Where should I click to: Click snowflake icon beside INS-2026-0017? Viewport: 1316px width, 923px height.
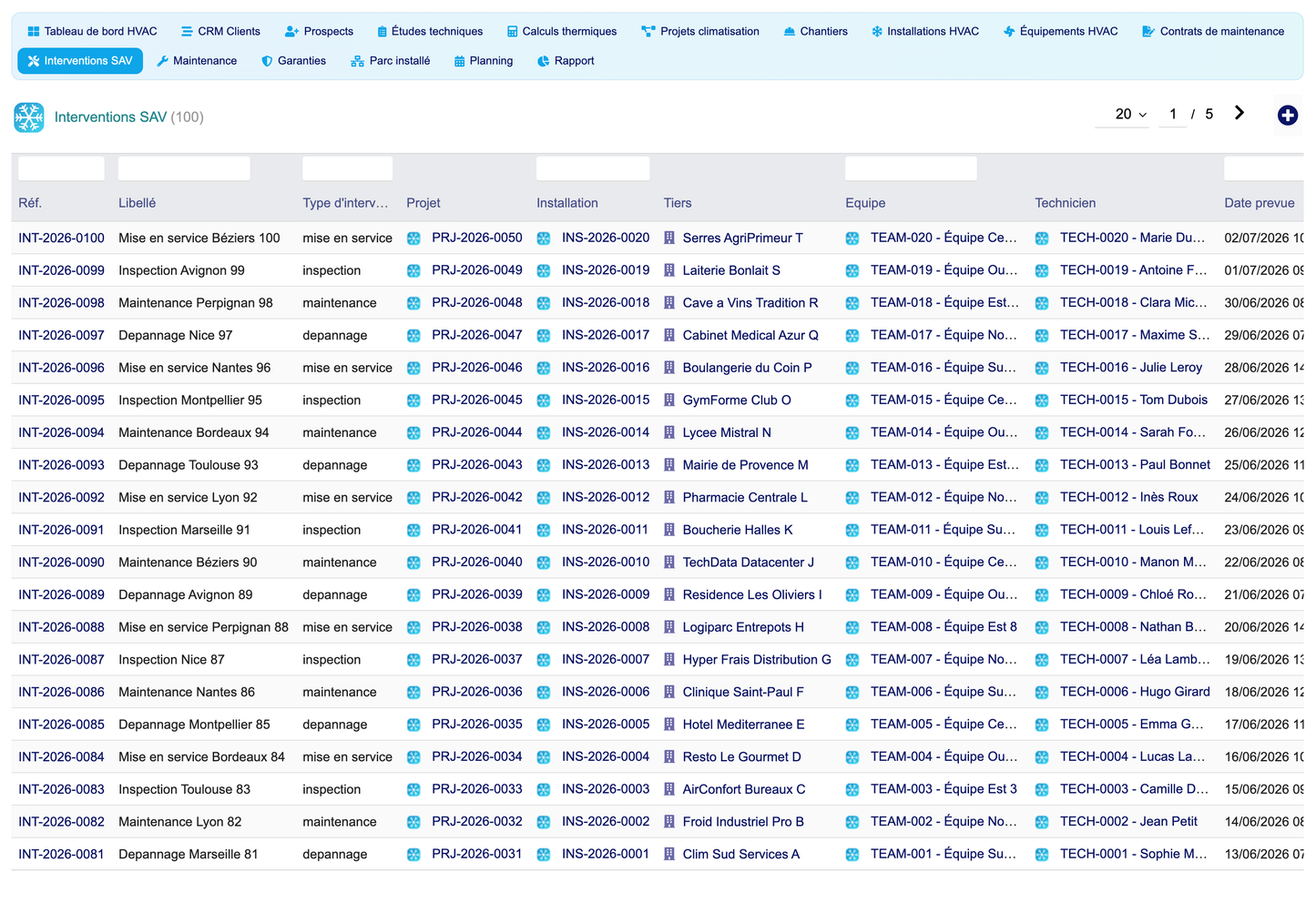(x=544, y=336)
